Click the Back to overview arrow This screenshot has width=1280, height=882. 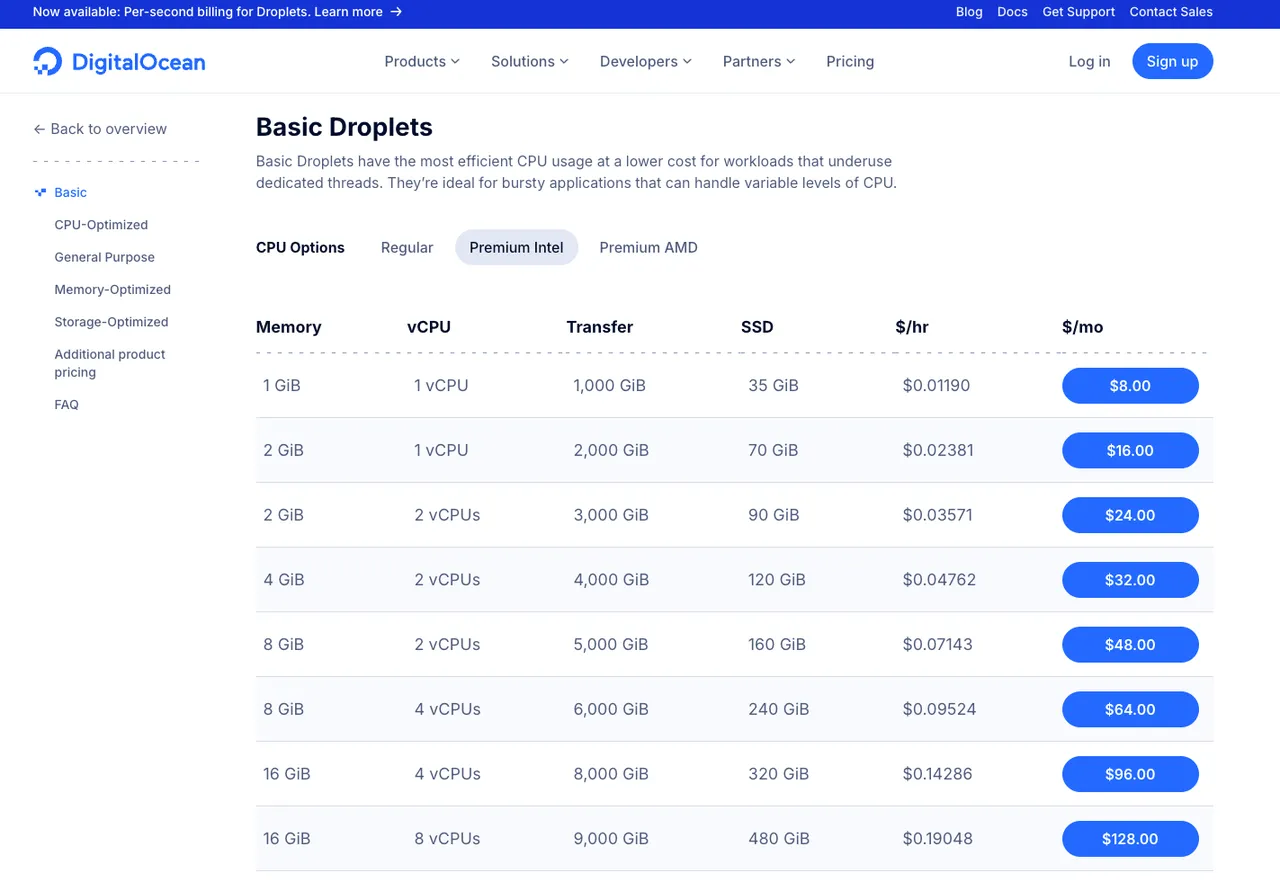pyautogui.click(x=39, y=129)
